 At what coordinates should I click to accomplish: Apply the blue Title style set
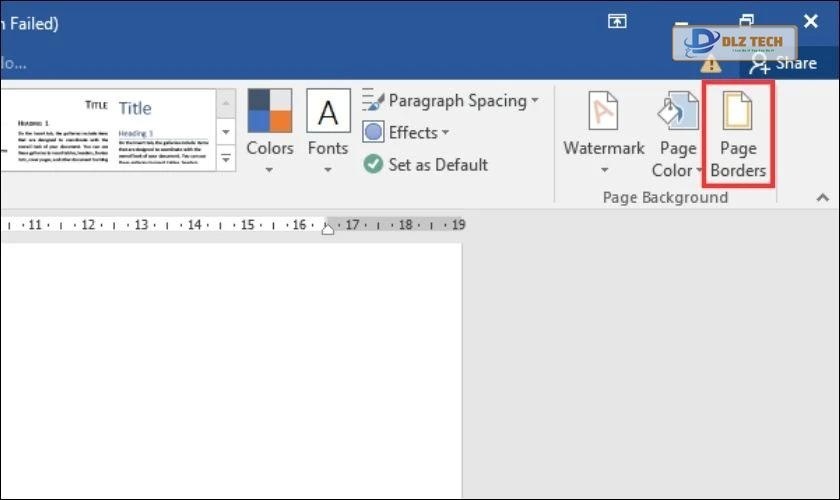point(163,130)
